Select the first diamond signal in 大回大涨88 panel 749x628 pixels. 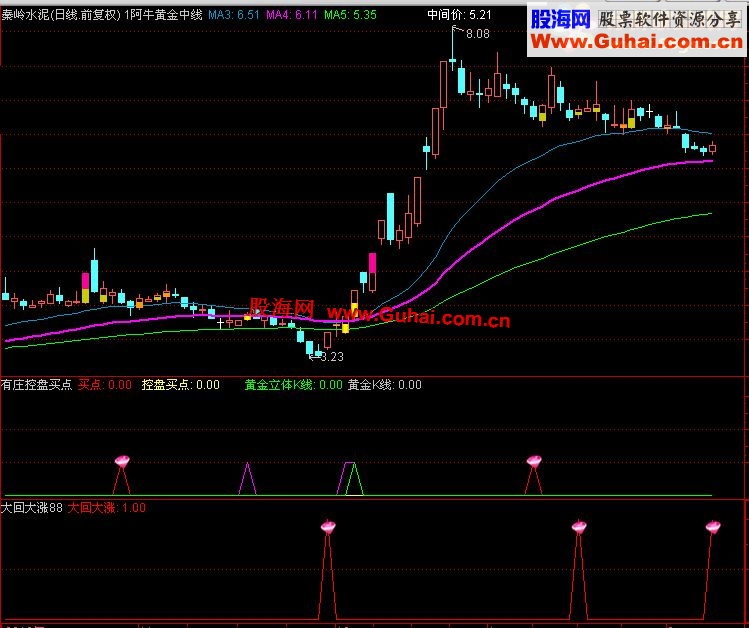328,527
